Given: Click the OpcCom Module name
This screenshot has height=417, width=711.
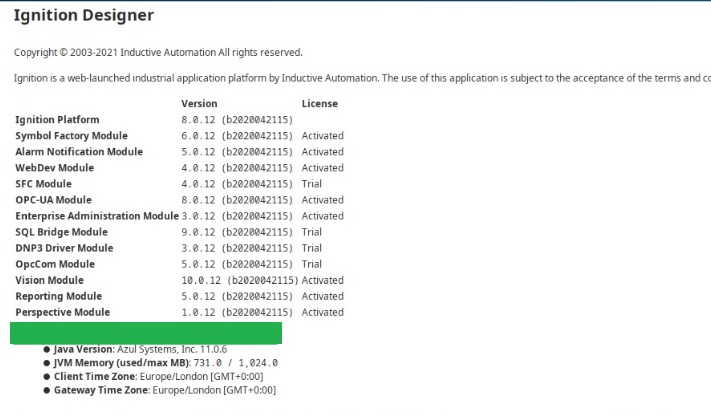Looking at the screenshot, I should [55, 264].
